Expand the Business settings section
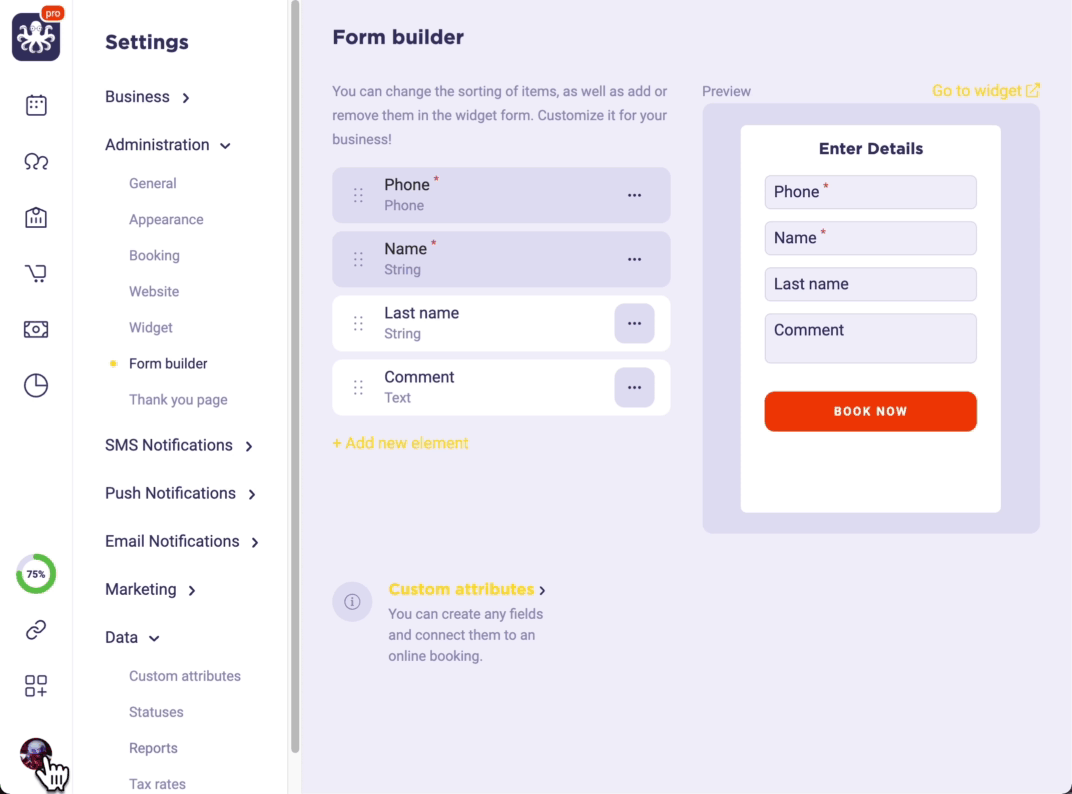The width and height of the screenshot is (1072, 794). click(148, 97)
